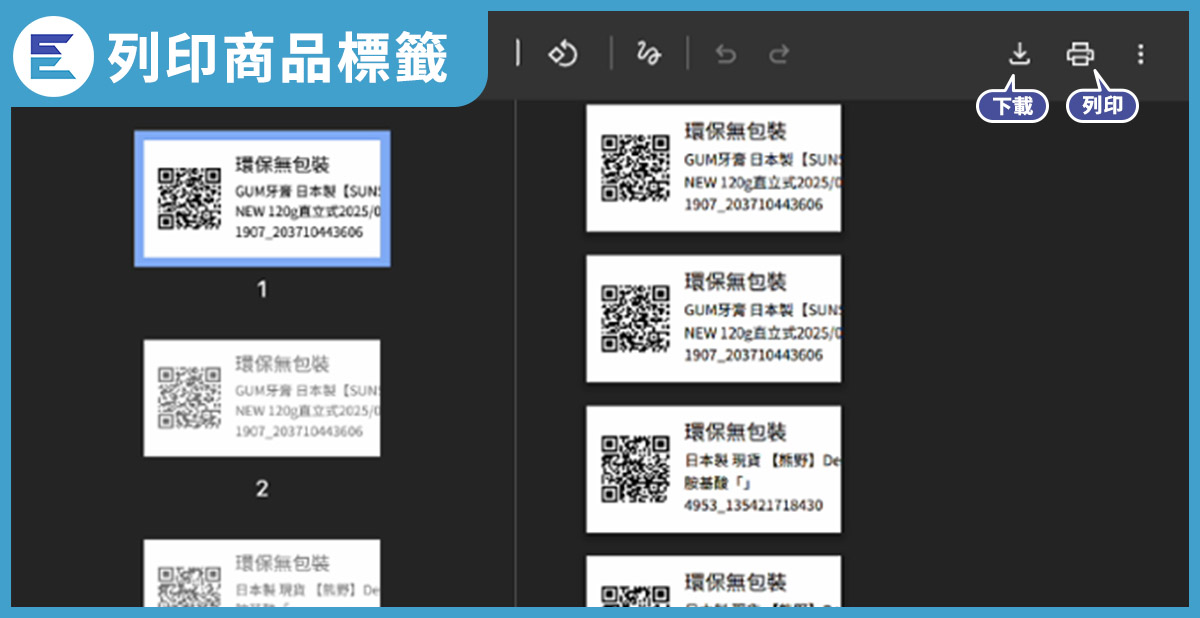
Task: Click the page number 1 below thumbnail
Action: 262,290
